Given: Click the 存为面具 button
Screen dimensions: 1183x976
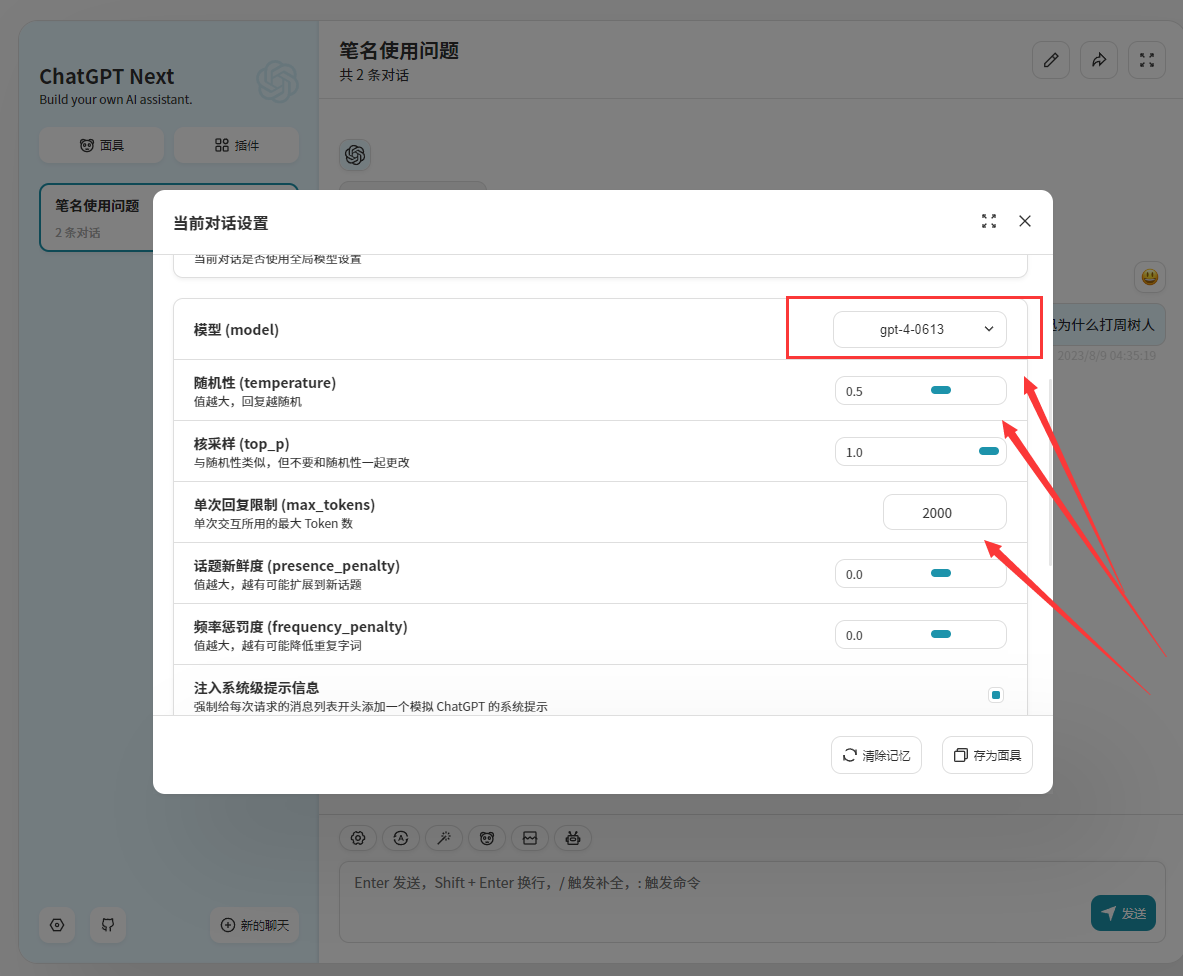Looking at the screenshot, I should tap(987, 755).
